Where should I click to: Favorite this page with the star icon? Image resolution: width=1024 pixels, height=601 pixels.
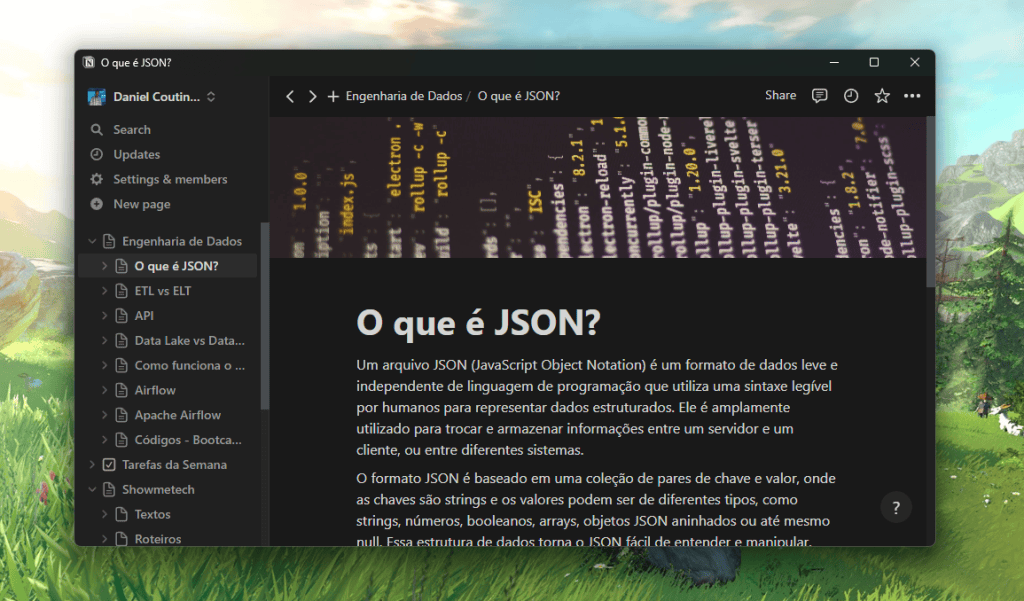882,96
